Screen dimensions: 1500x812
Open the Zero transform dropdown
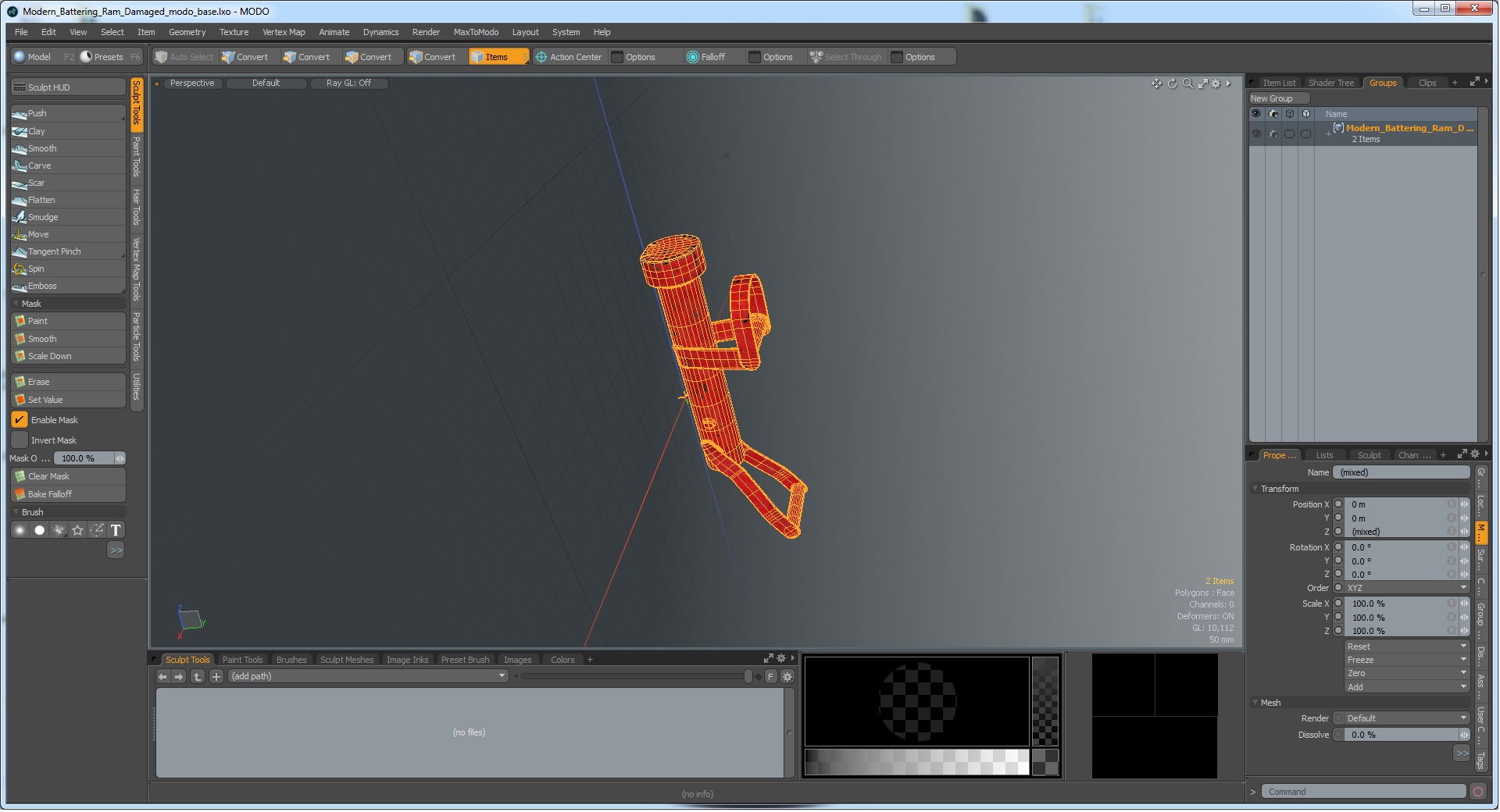click(x=1406, y=673)
